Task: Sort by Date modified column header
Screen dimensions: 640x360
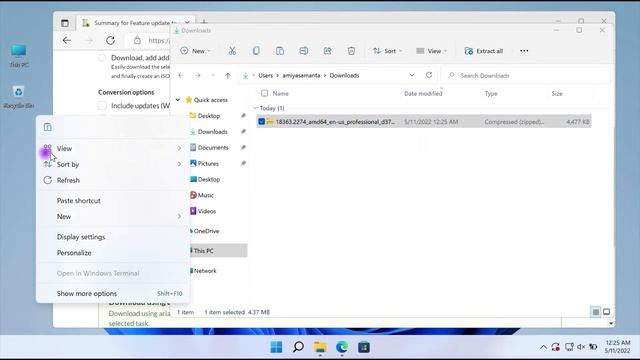Action: coord(423,94)
